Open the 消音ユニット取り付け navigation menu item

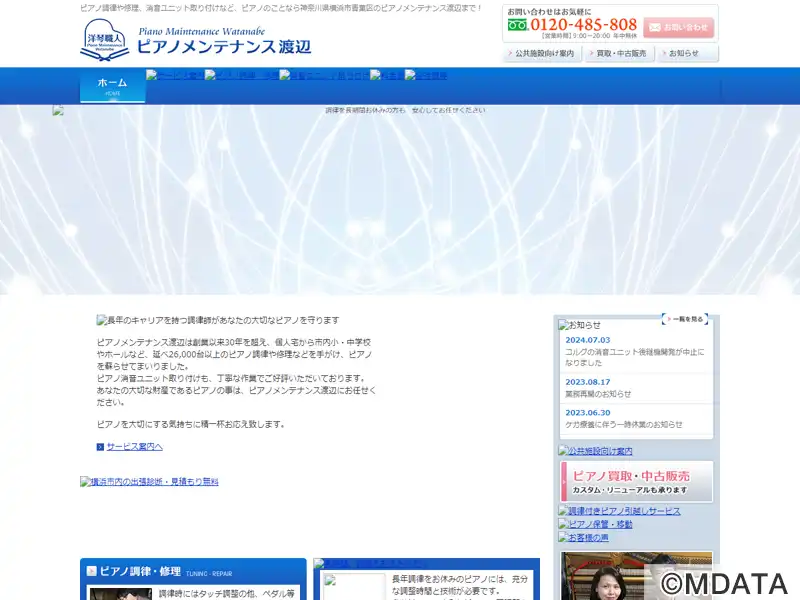point(324,76)
